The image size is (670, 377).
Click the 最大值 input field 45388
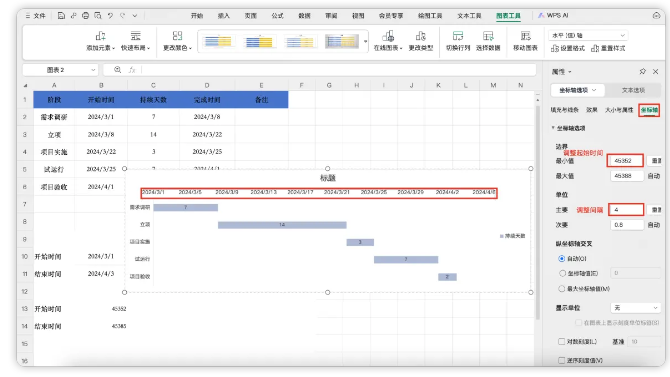pyautogui.click(x=626, y=176)
